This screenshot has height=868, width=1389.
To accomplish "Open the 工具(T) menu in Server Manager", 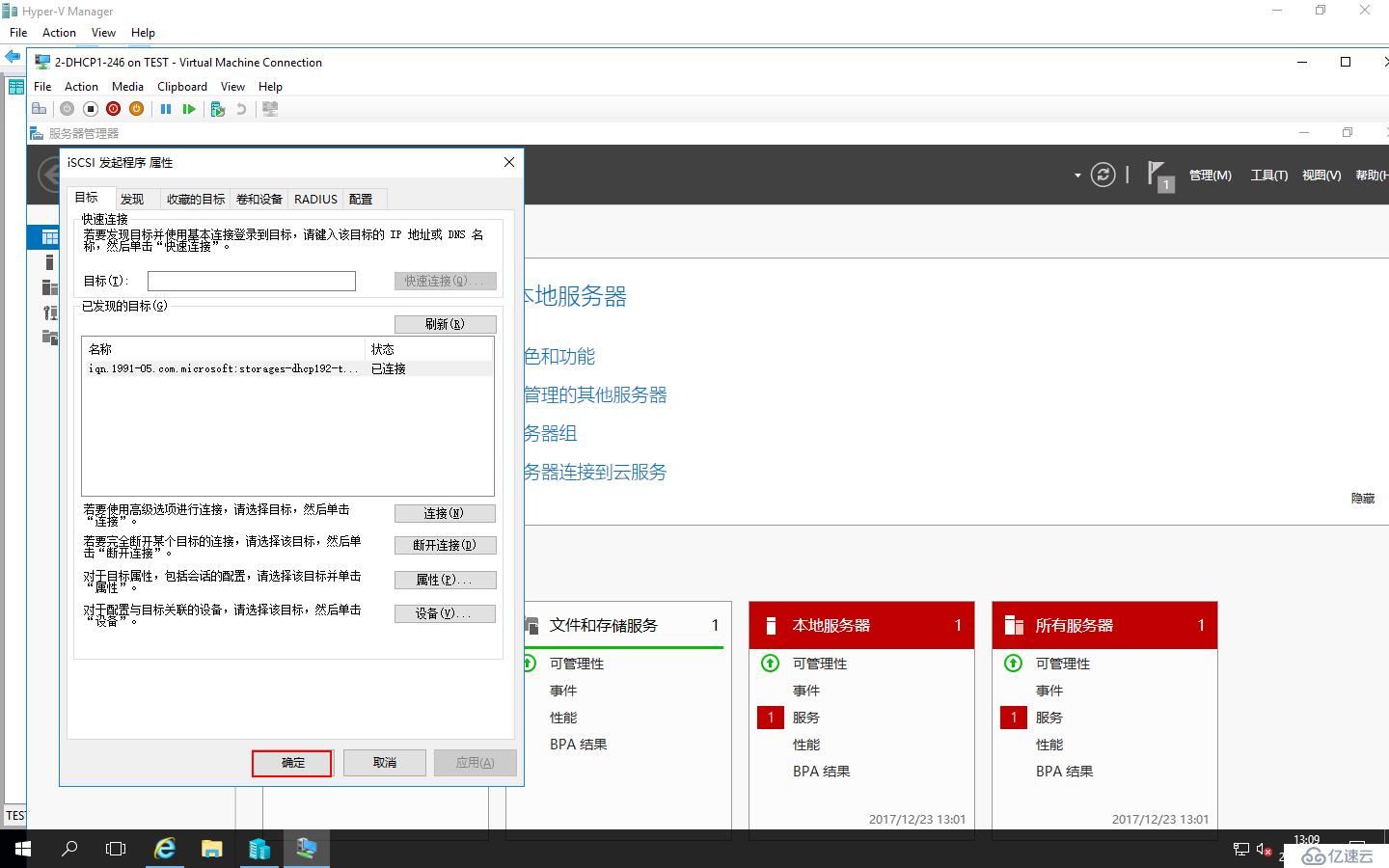I will point(1269,176).
